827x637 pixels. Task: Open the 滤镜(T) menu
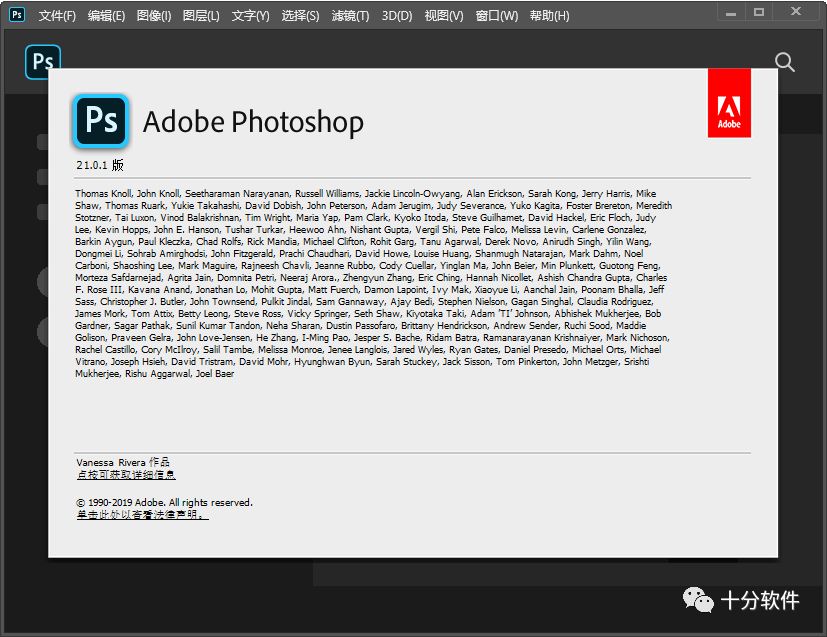pyautogui.click(x=350, y=16)
